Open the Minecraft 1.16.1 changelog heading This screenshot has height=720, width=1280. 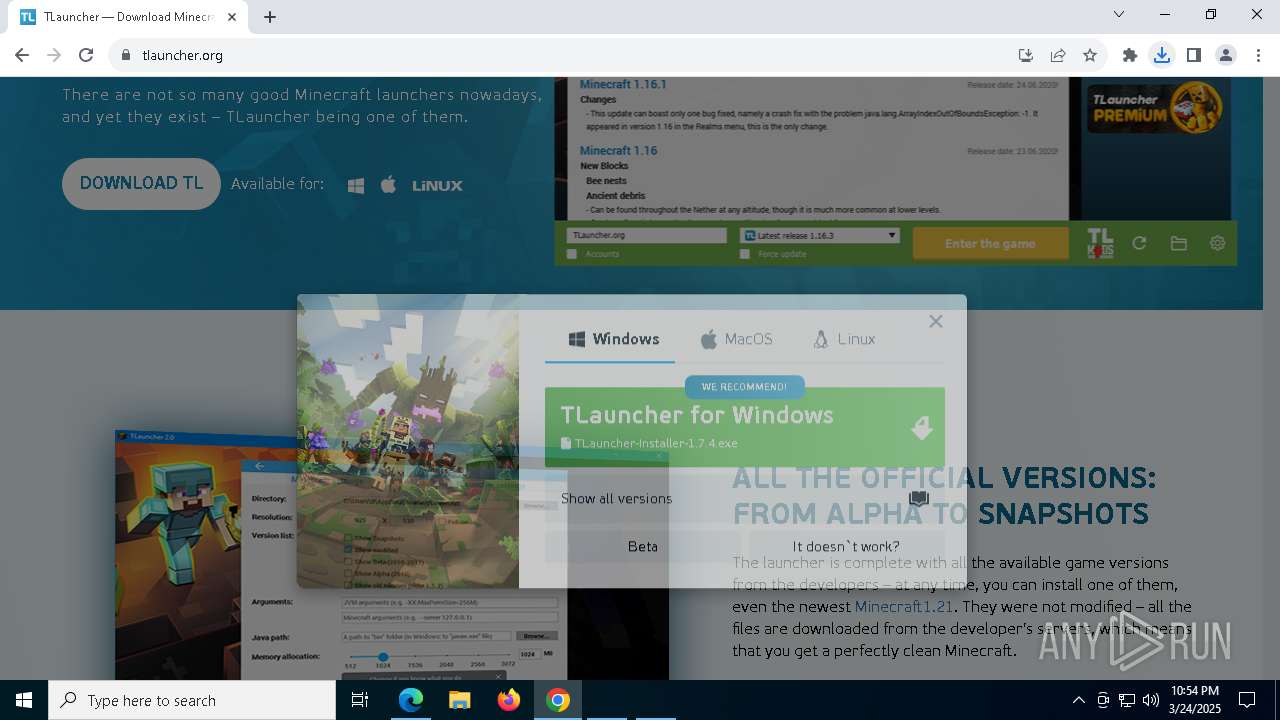coord(623,84)
